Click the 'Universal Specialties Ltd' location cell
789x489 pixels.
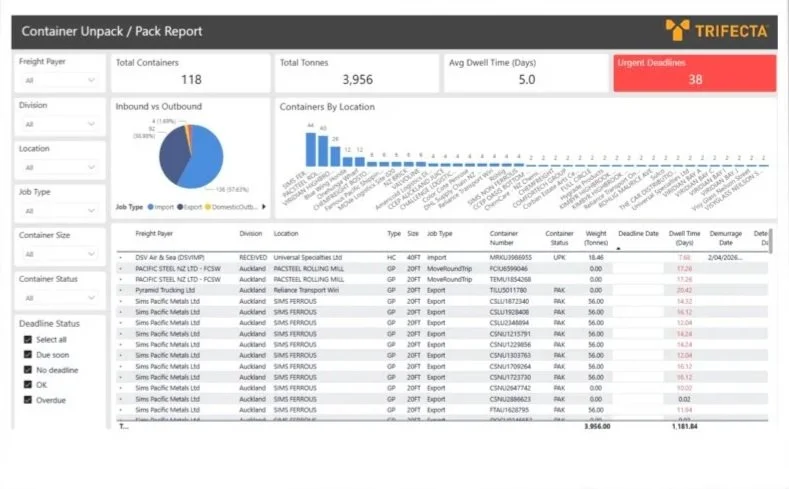(307, 258)
